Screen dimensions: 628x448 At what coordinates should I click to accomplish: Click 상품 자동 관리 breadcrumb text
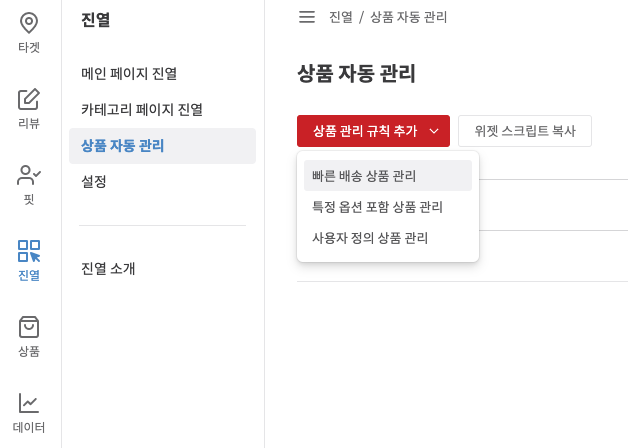(x=409, y=17)
